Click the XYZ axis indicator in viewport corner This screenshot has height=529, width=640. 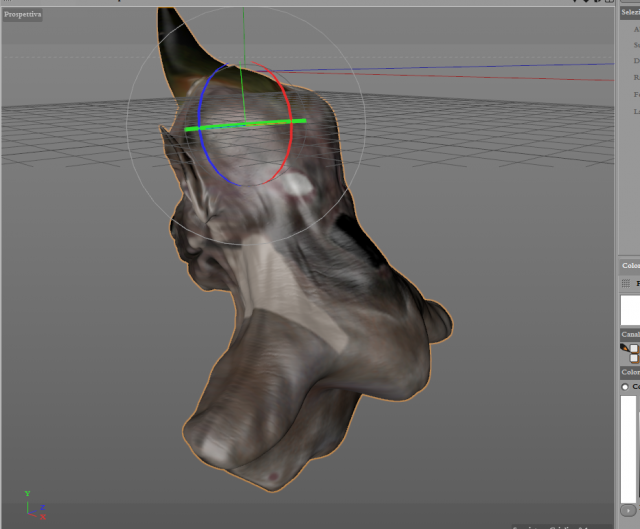35,505
